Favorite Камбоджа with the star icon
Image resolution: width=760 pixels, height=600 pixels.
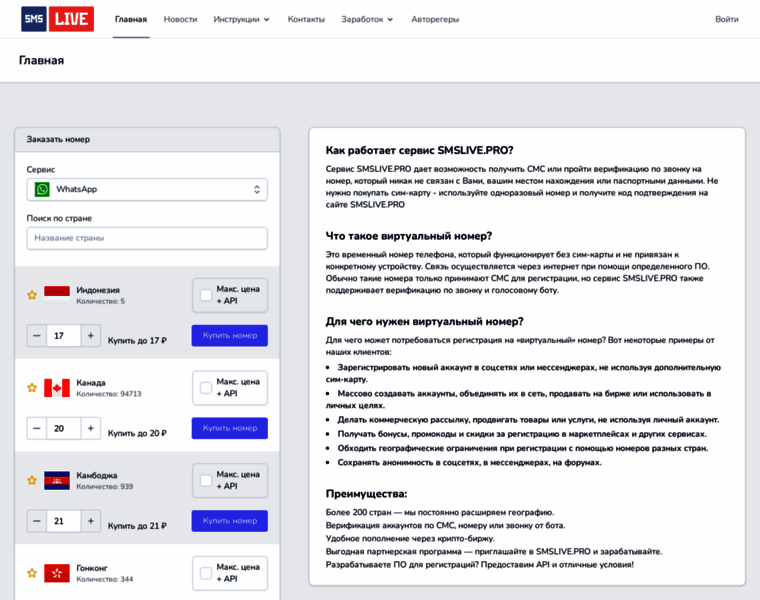32,480
